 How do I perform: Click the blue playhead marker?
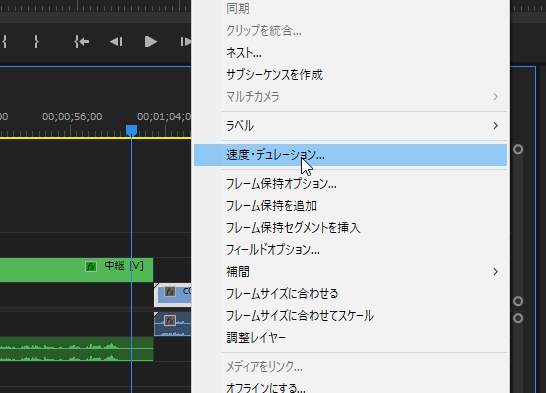click(x=131, y=130)
